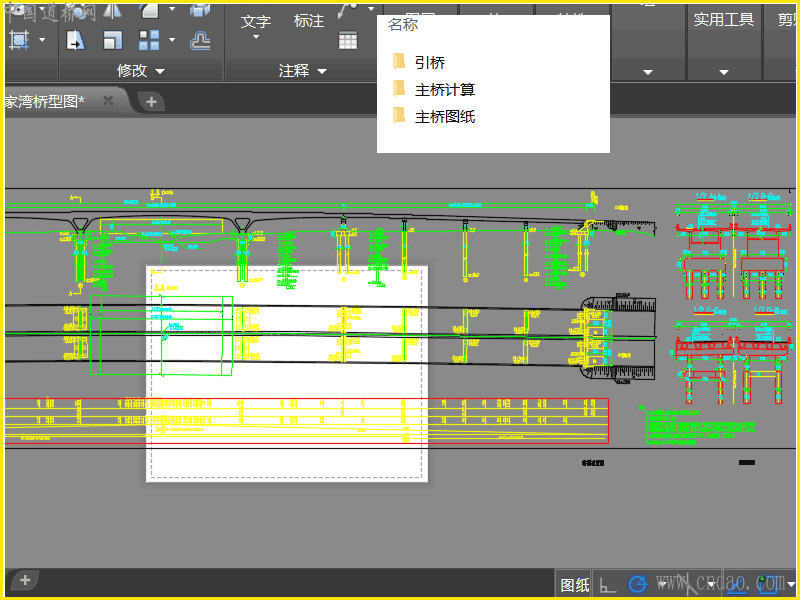The image size is (800, 600).
Task: Click the Explode tool icon
Action: (200, 10)
